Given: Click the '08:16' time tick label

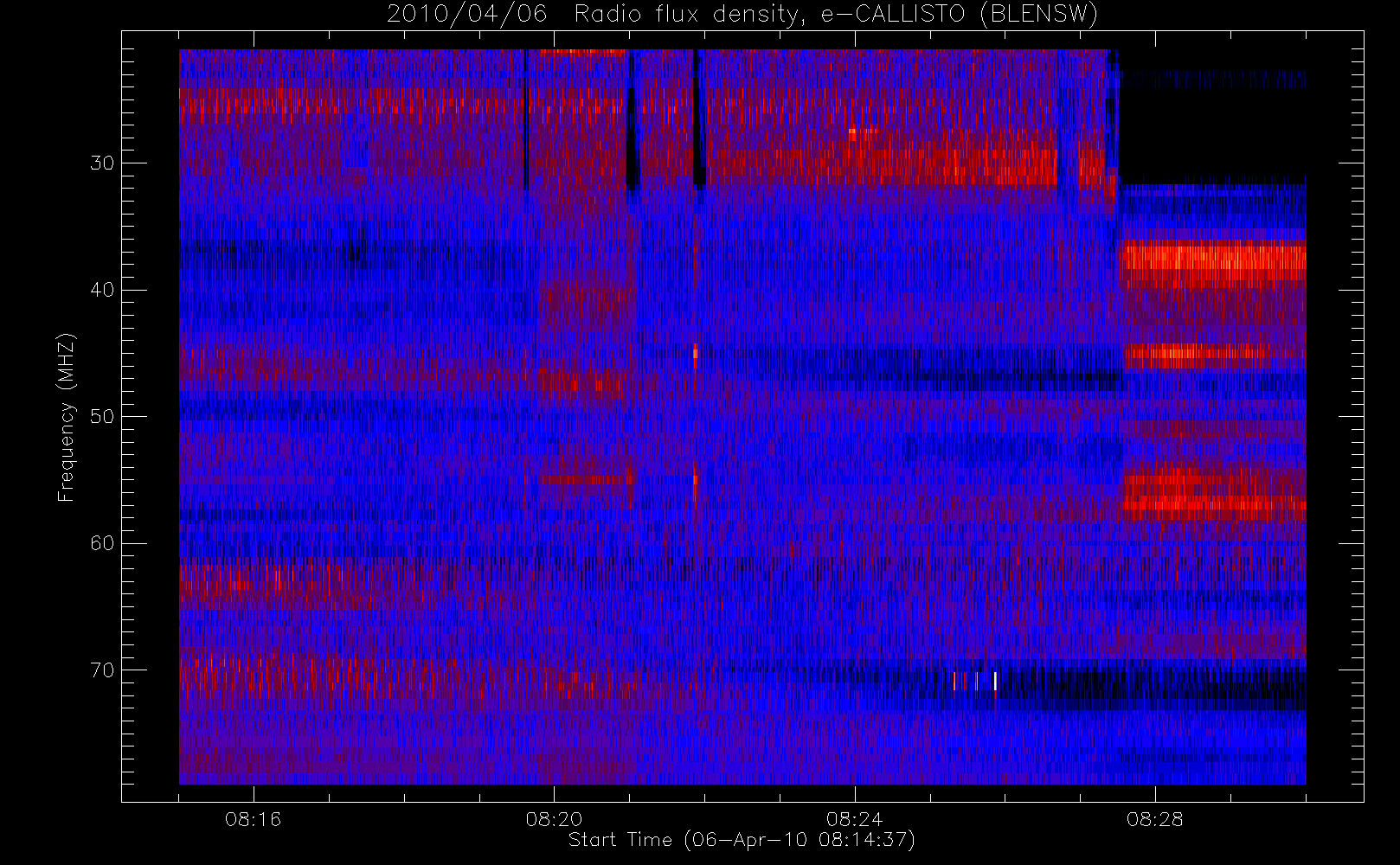Looking at the screenshot, I should [253, 819].
